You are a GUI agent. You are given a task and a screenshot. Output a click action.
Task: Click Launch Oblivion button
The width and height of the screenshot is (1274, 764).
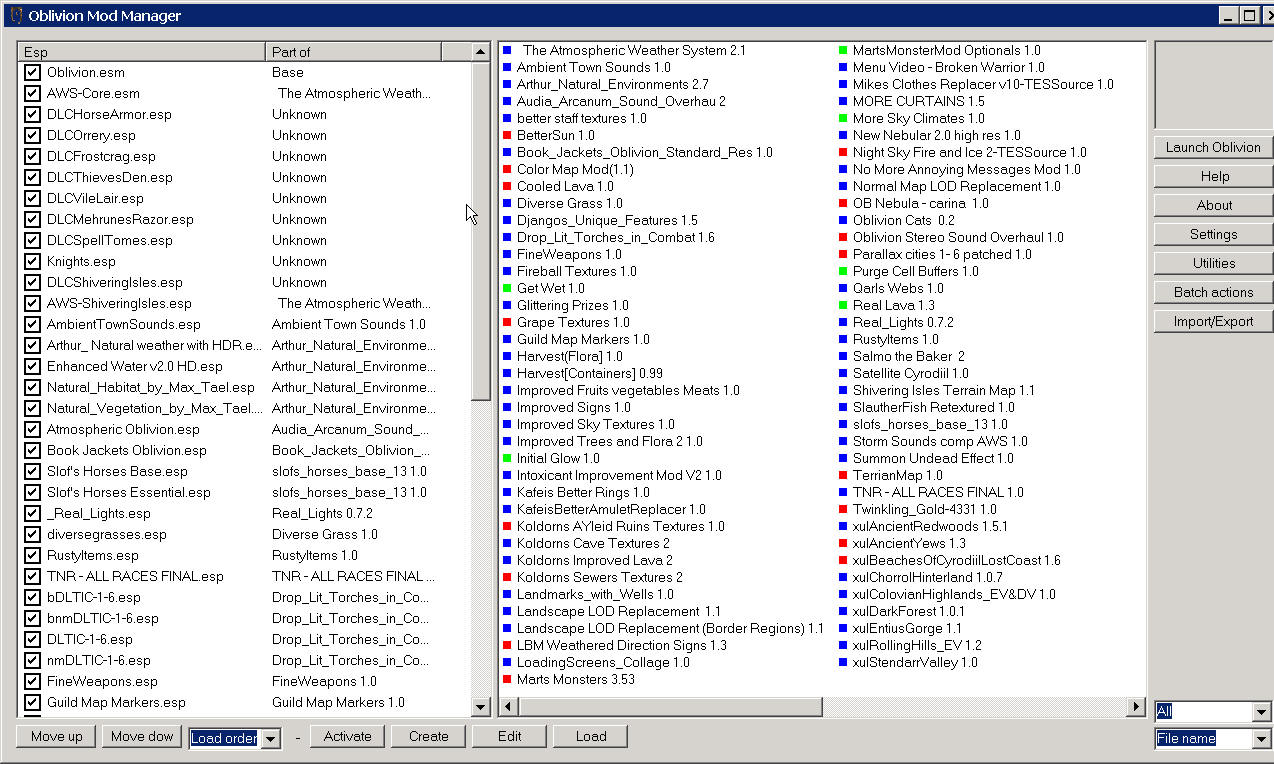[1213, 147]
